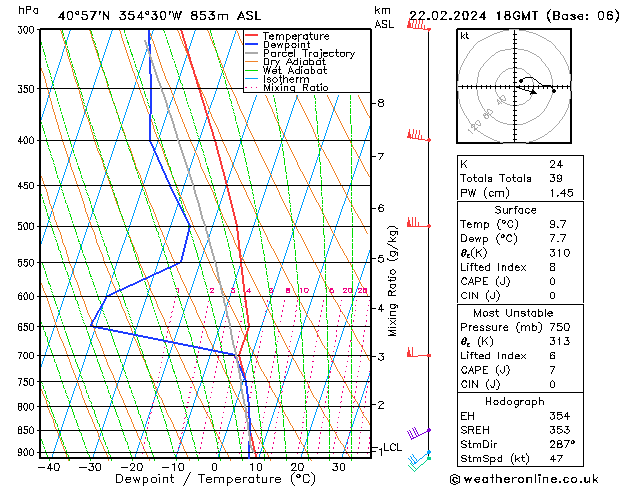Screen dimensions: 629x486
Task: Click the 'Most Unstable' section header
Action: coord(513,313)
